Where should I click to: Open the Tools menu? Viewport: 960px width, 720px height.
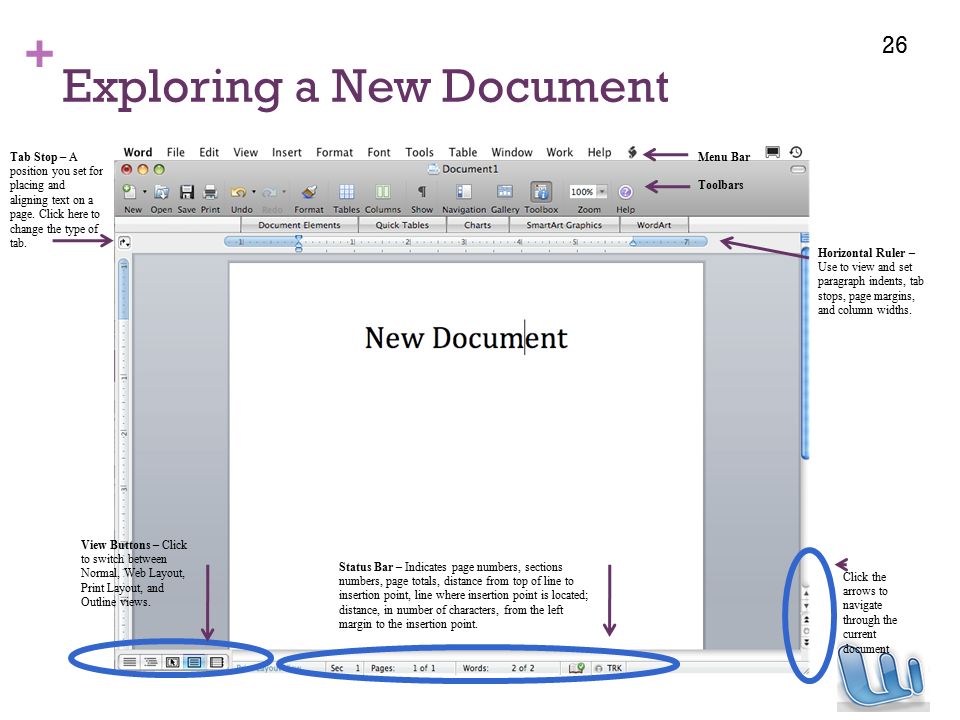[x=419, y=152]
